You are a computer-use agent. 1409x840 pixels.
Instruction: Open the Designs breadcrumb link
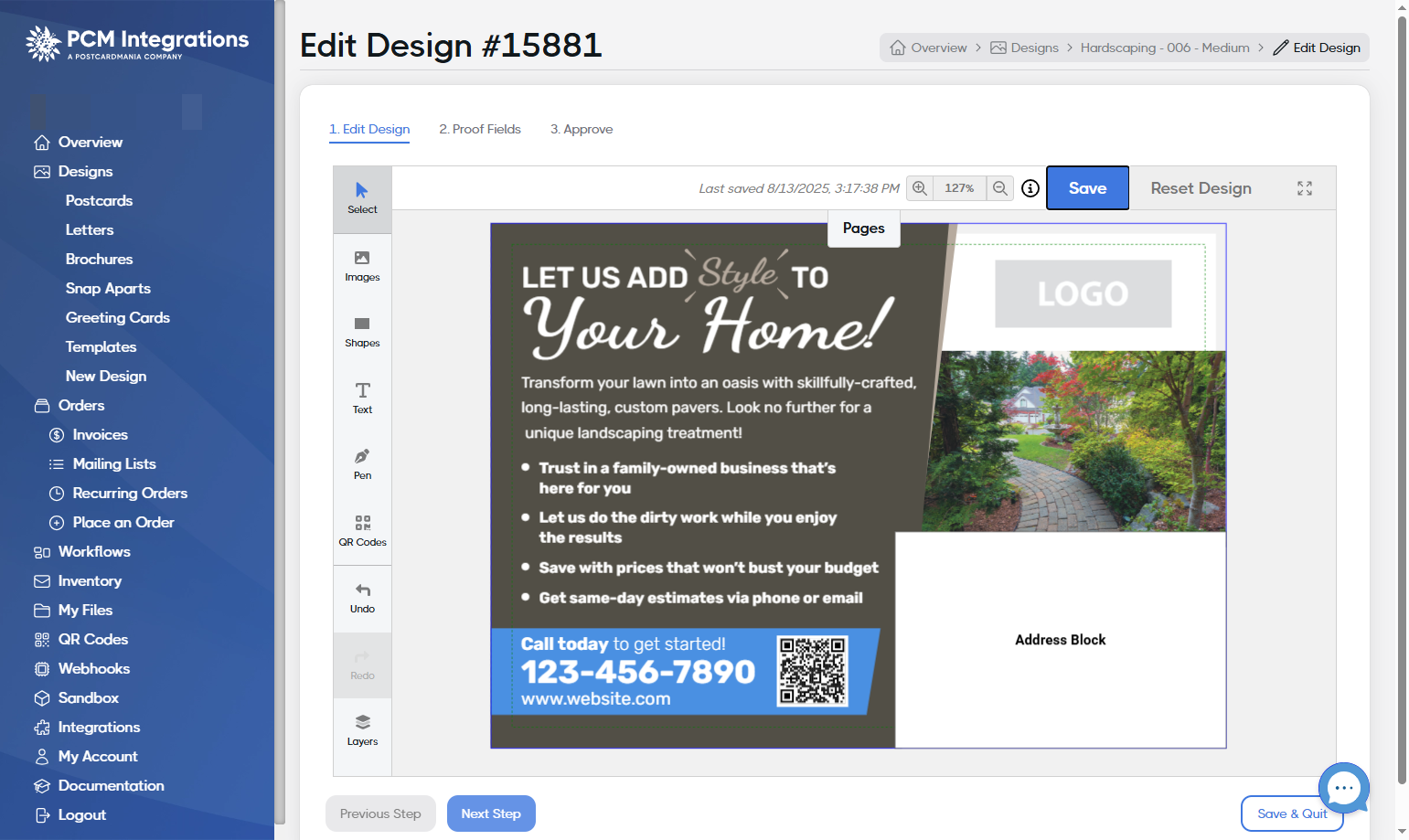point(1024,48)
